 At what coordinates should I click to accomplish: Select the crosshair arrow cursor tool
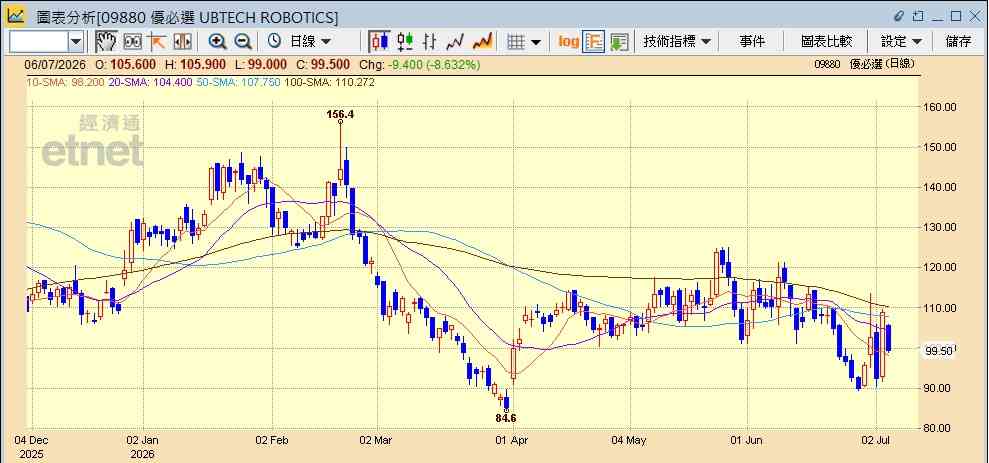[x=156, y=42]
